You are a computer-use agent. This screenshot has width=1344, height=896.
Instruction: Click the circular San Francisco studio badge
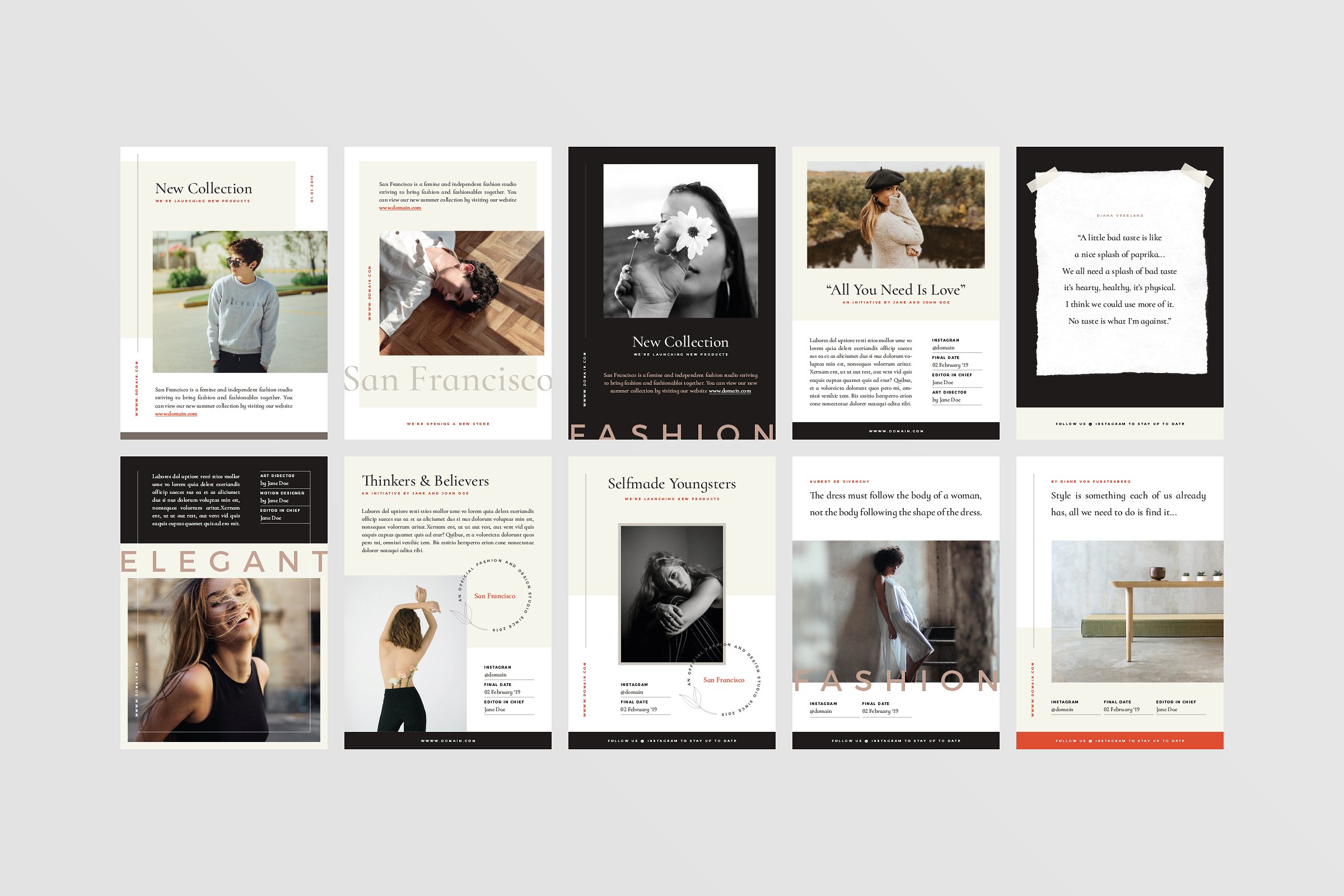(495, 595)
